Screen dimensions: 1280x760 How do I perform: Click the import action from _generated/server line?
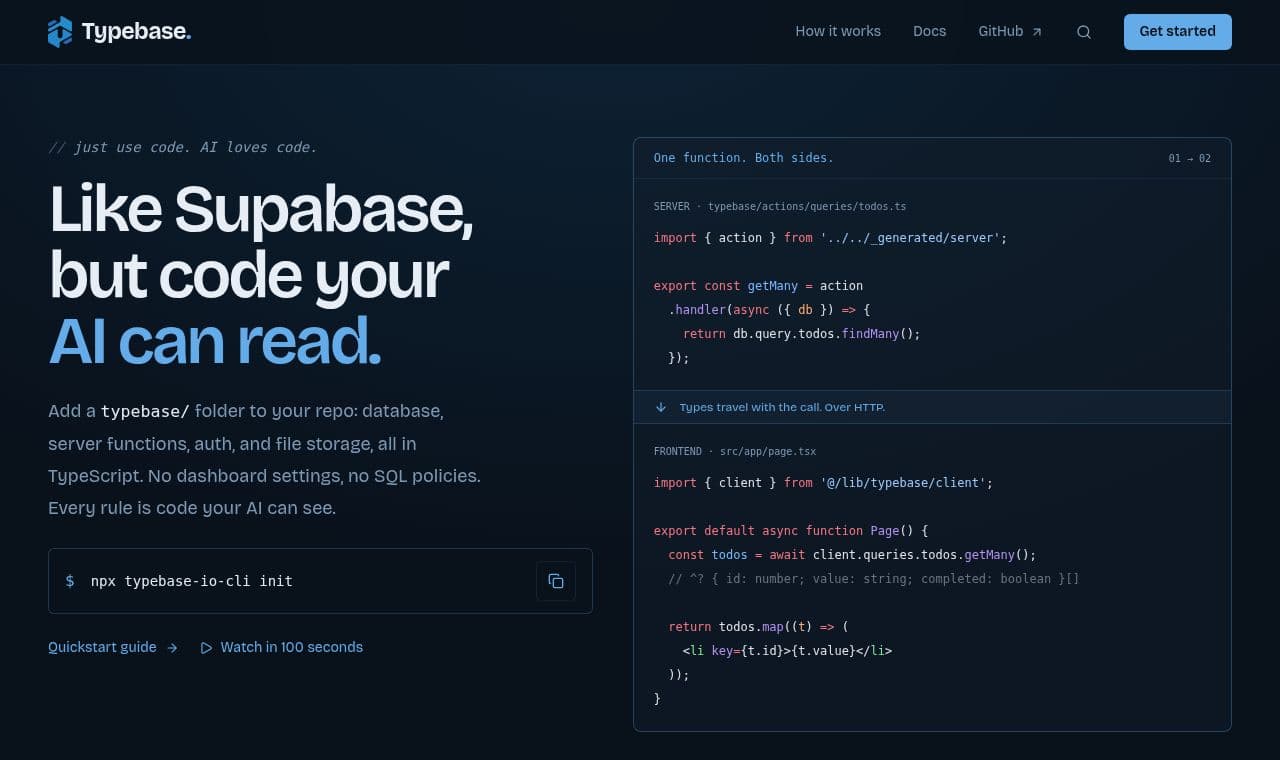tap(830, 238)
